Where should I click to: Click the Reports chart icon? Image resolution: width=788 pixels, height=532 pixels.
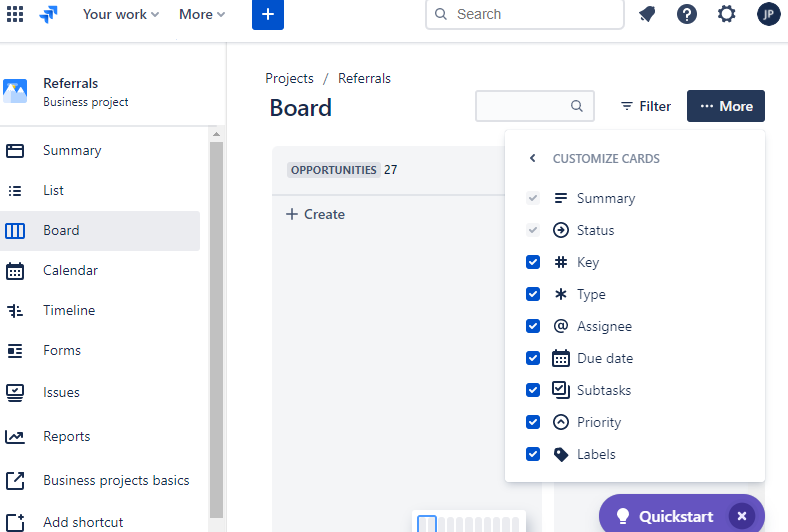(x=15, y=437)
